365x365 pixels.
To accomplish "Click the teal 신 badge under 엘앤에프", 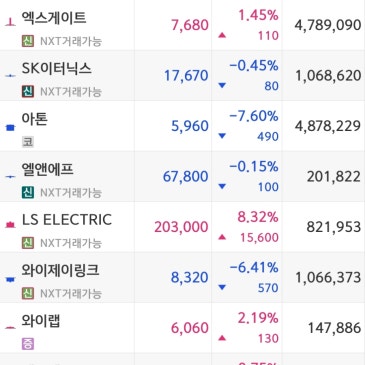I will click(28, 192).
